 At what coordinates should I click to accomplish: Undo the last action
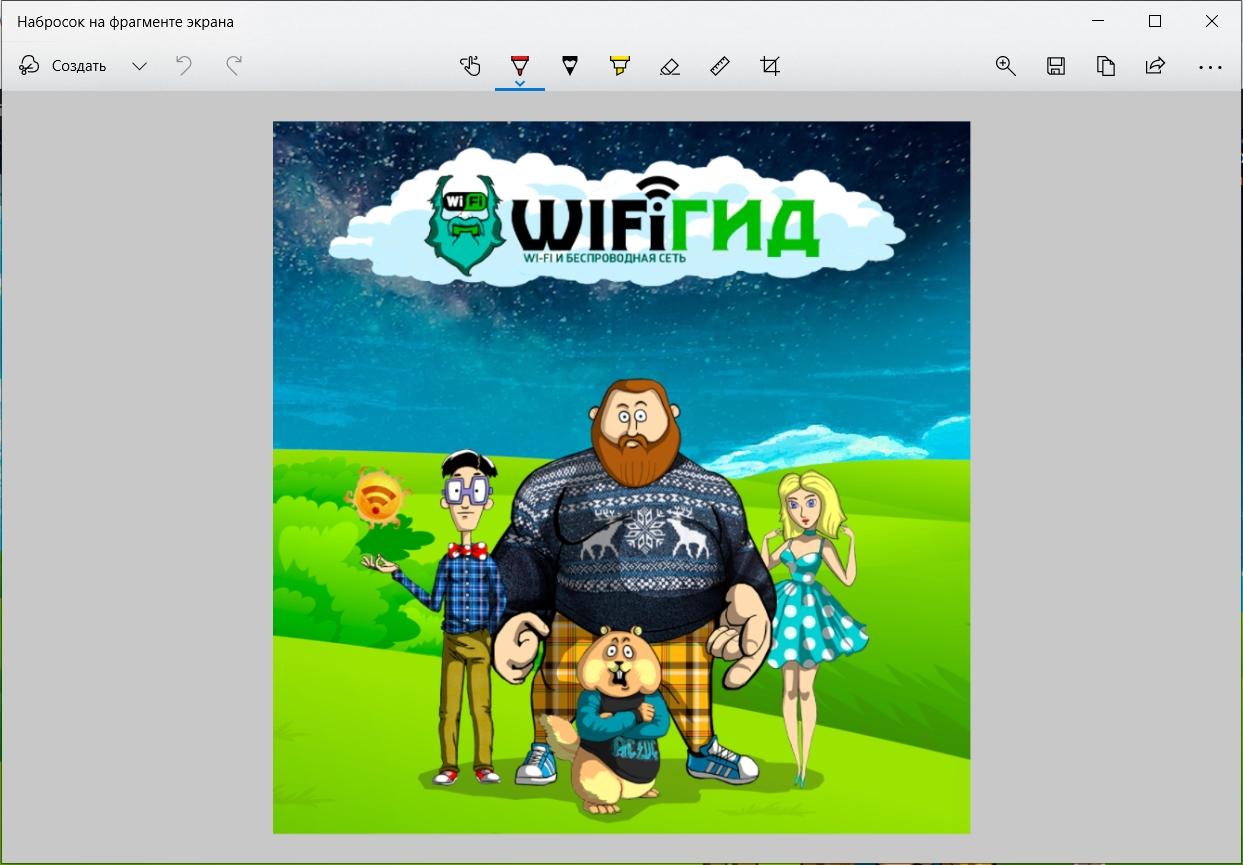click(184, 66)
